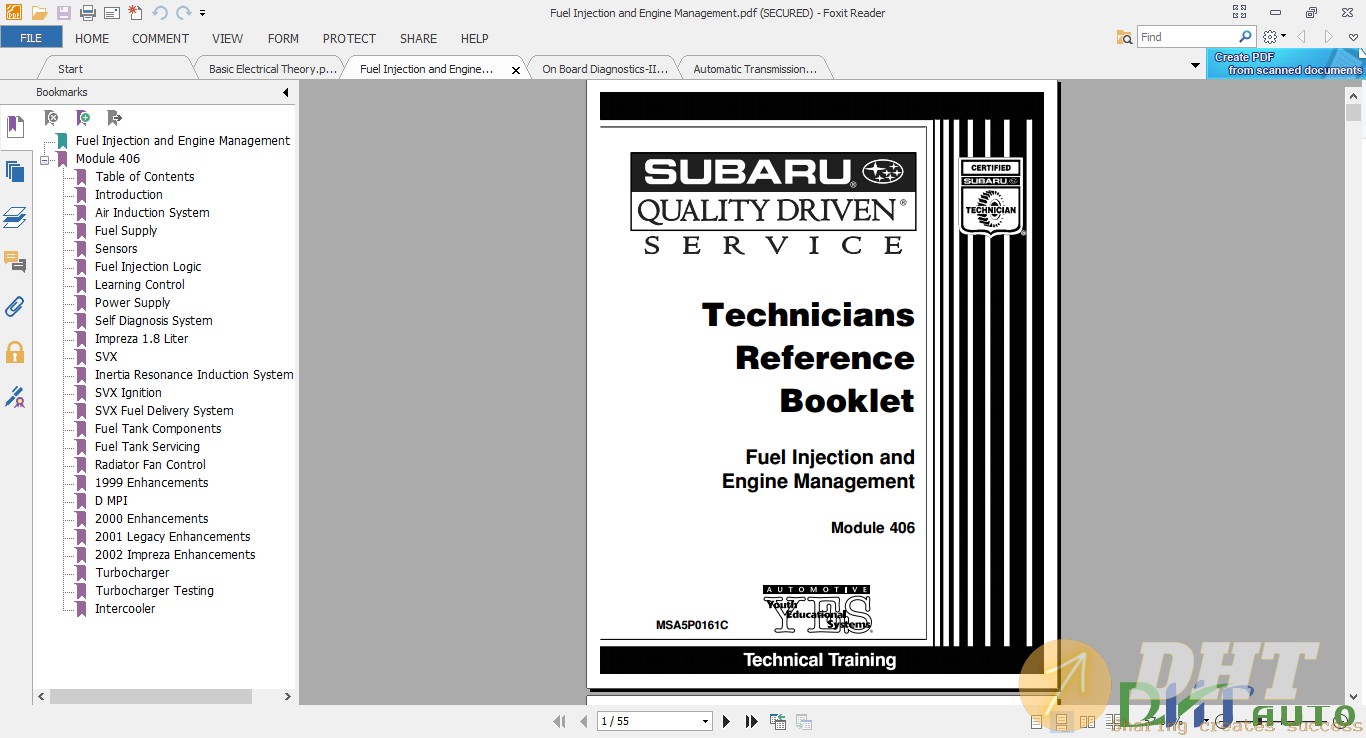Collapse the Module 406 bookmark tree

pos(44,159)
